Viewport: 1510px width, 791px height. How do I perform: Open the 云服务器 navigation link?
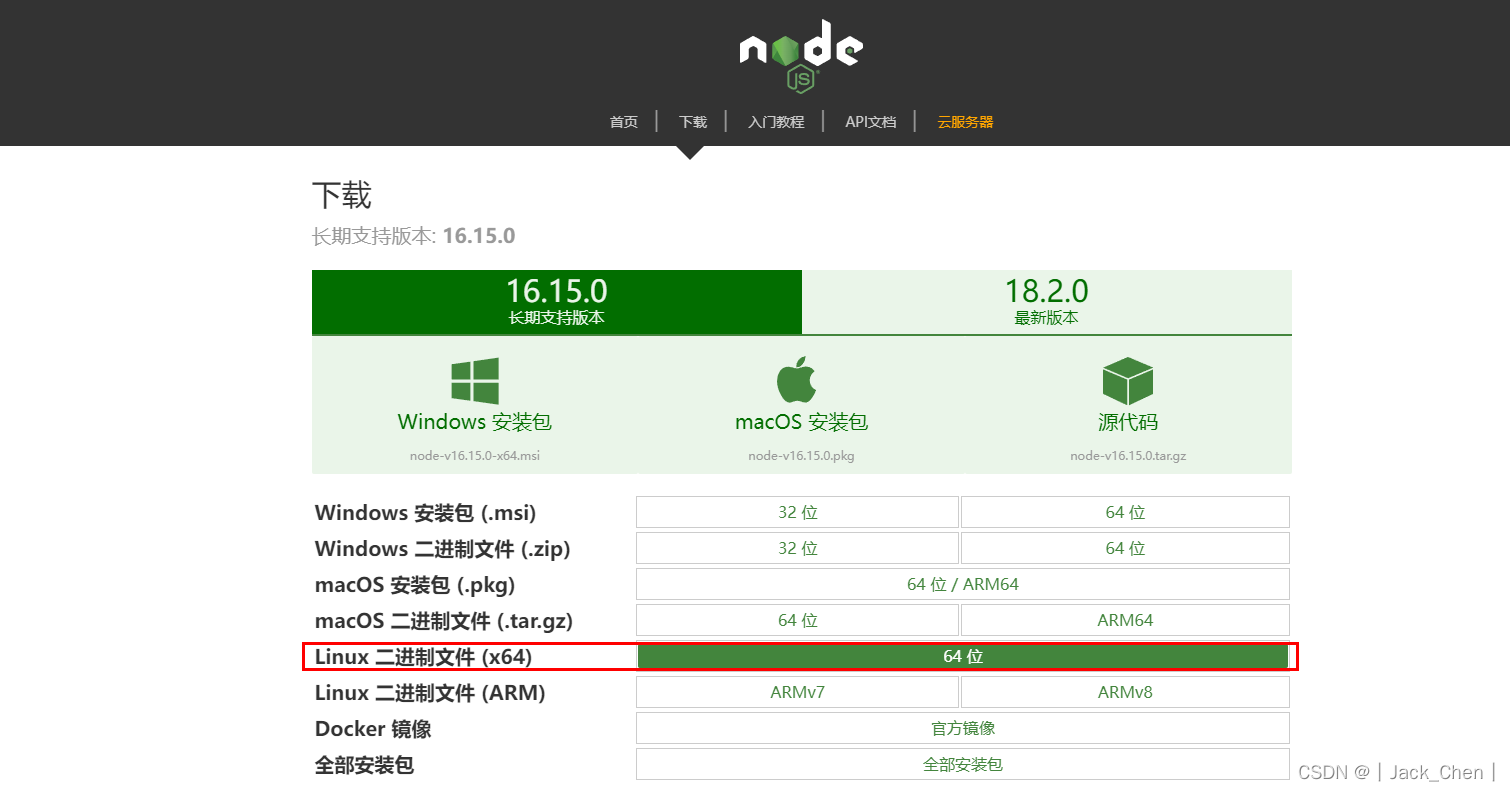[965, 122]
